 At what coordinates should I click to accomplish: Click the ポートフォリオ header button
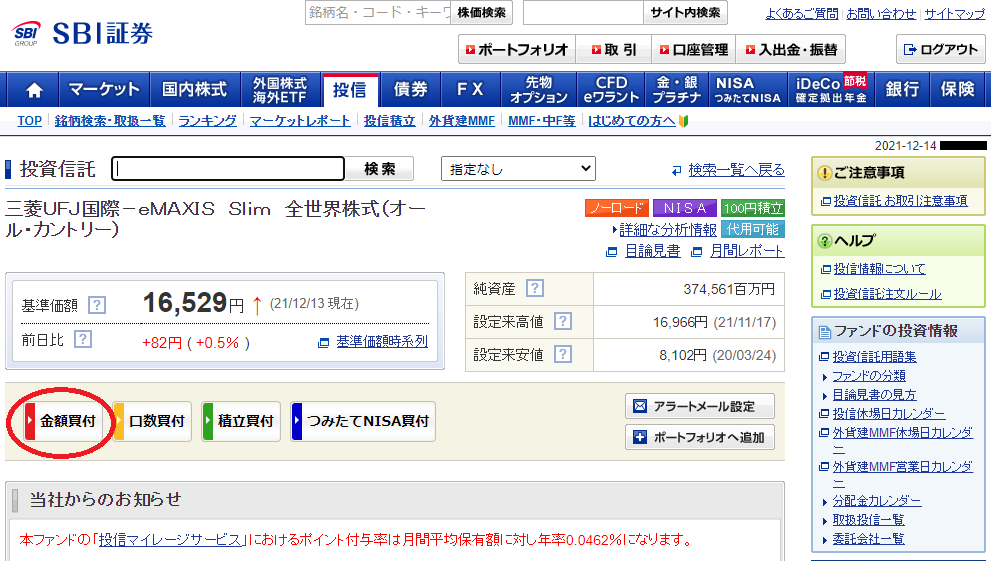[517, 49]
